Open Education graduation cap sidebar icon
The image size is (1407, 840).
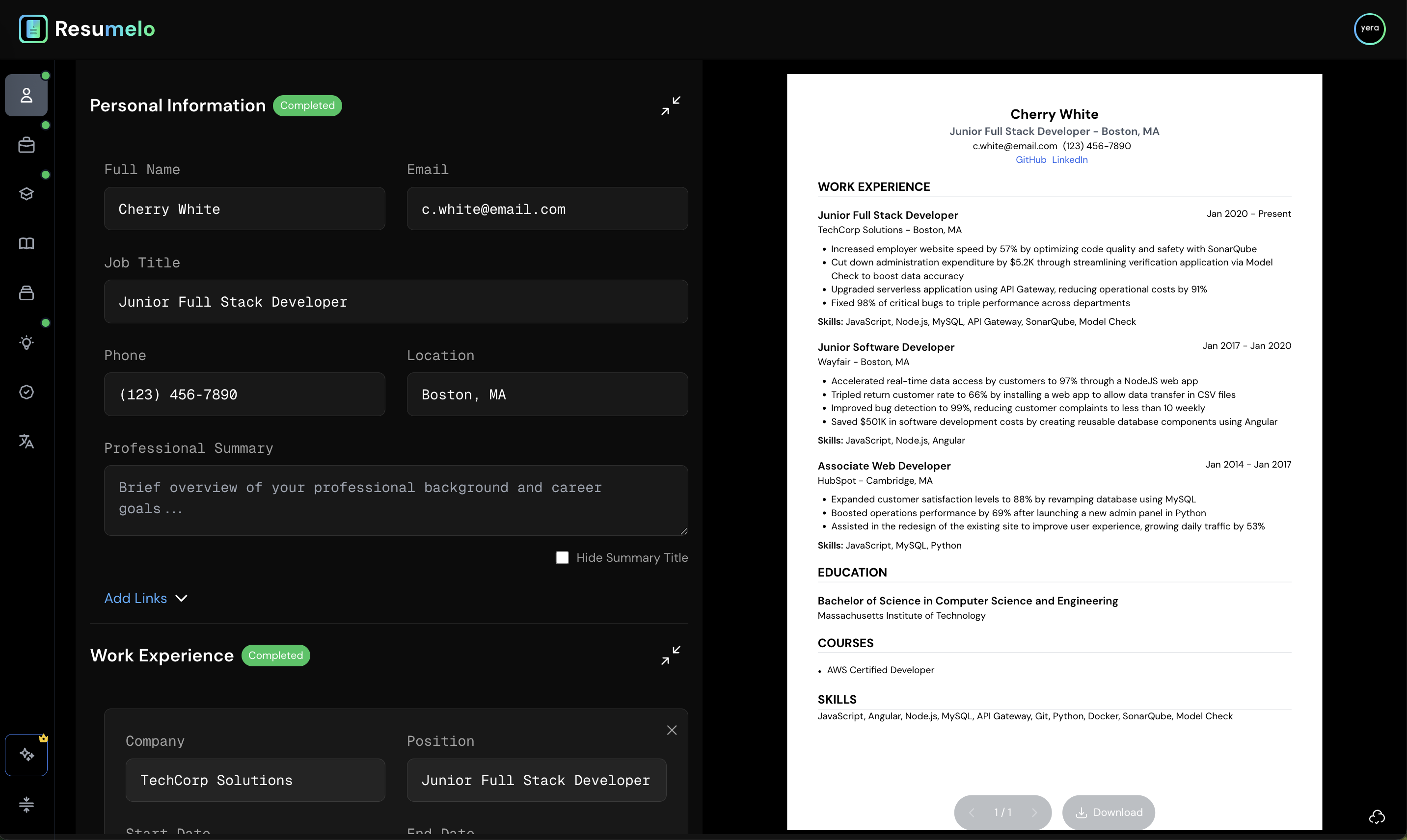[26, 194]
